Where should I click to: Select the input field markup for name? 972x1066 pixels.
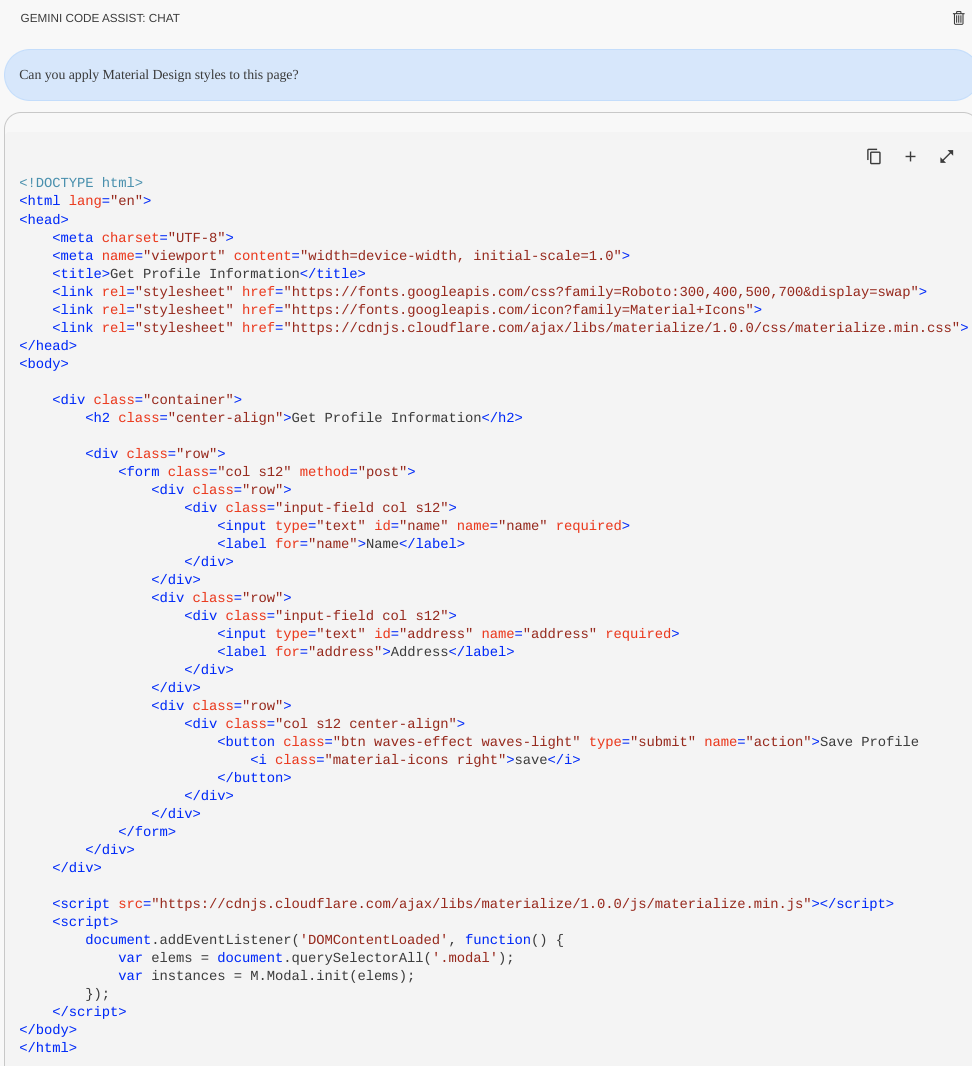(x=420, y=525)
